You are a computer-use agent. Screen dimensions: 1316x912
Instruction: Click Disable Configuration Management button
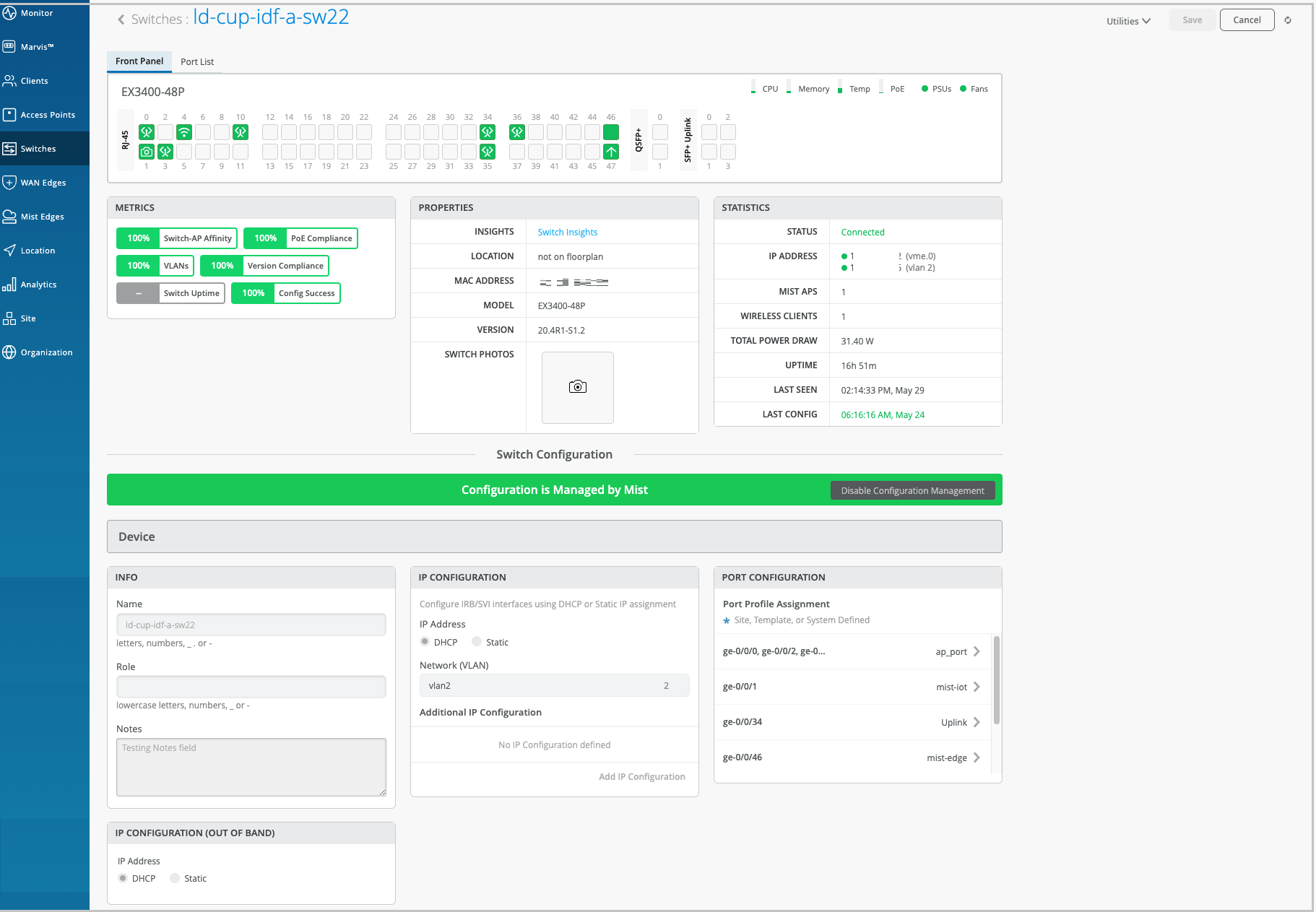(912, 490)
